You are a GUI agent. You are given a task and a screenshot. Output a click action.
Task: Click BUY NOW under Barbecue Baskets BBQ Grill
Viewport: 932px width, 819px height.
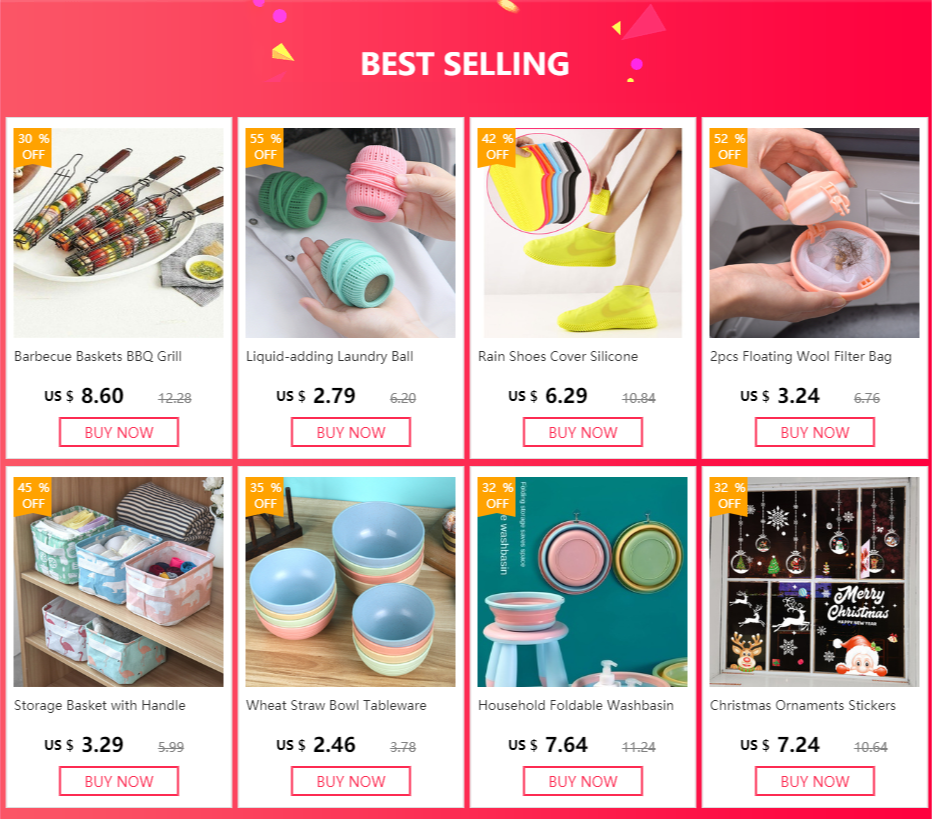(x=119, y=432)
